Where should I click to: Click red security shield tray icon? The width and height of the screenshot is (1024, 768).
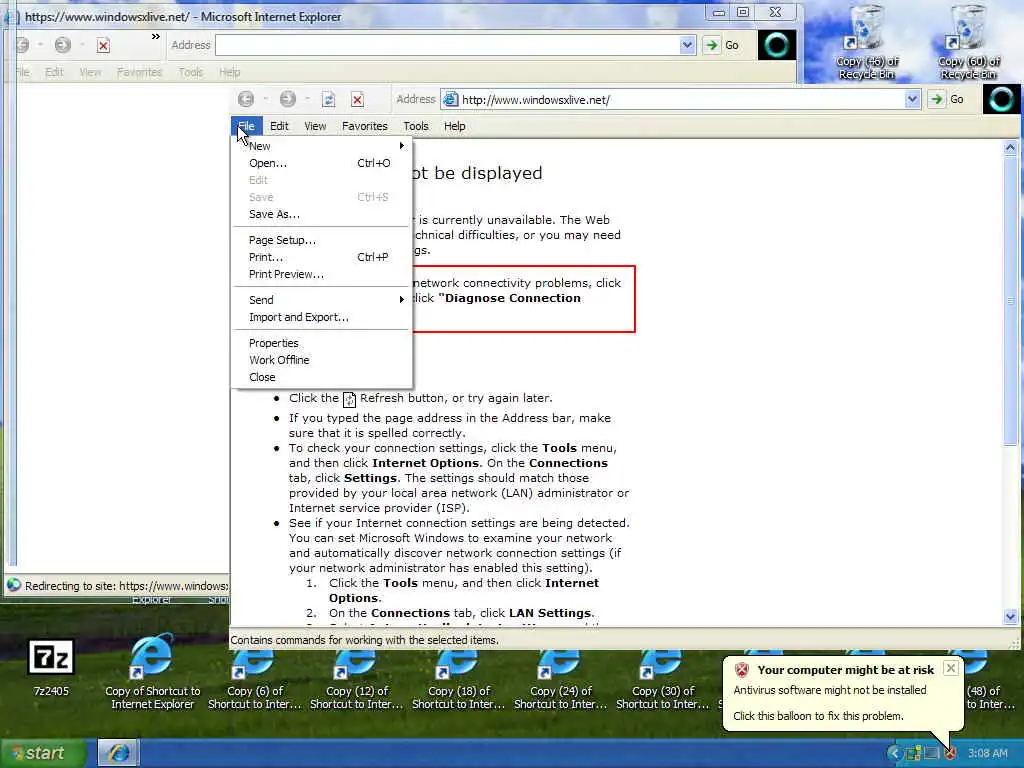[x=950, y=753]
